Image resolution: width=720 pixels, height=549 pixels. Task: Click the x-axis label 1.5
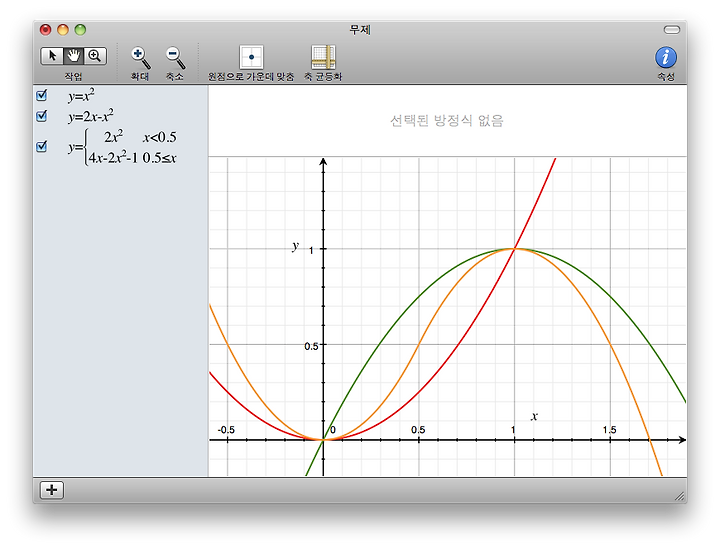[x=609, y=430]
